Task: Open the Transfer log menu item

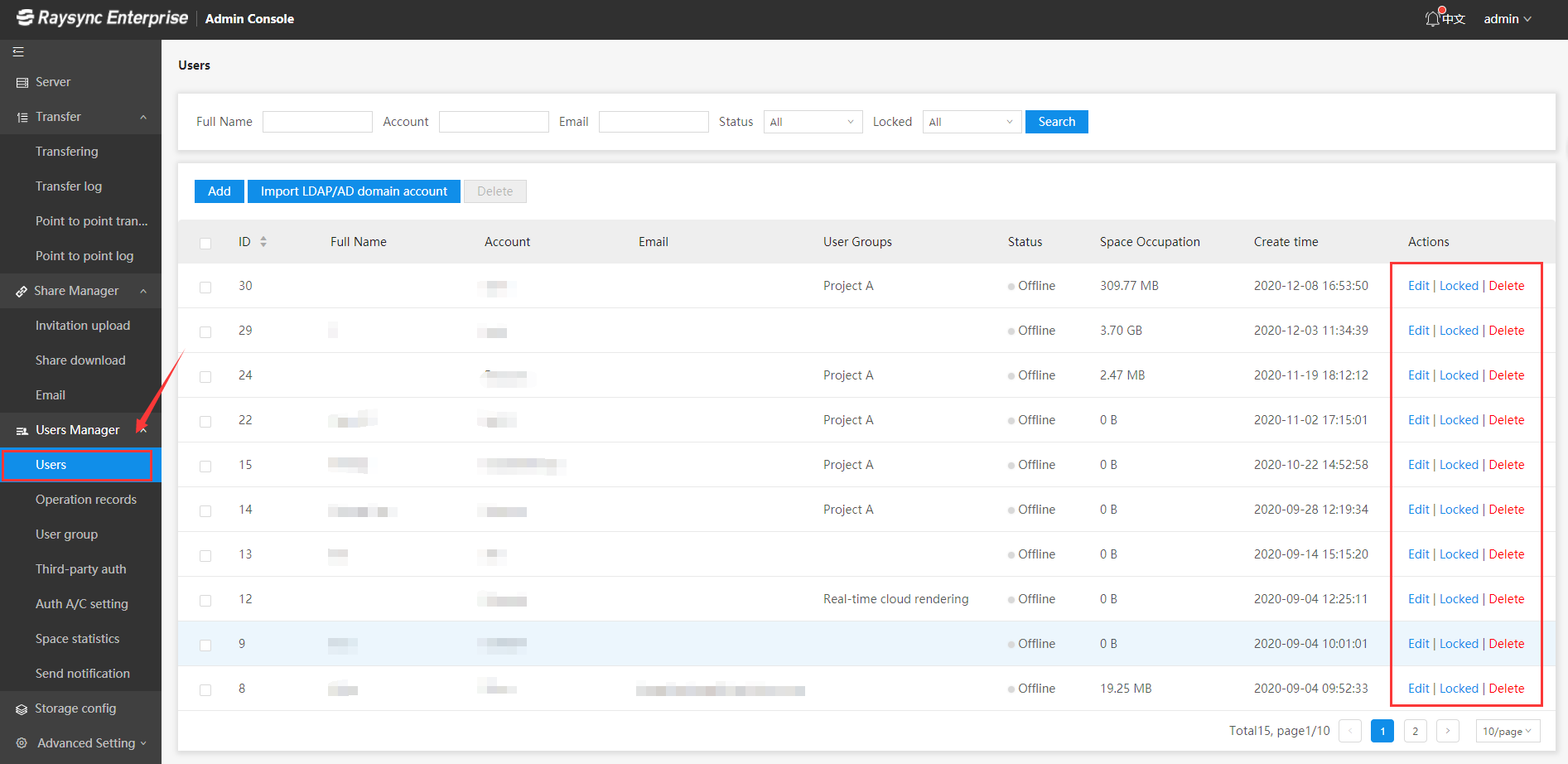Action: [x=69, y=186]
